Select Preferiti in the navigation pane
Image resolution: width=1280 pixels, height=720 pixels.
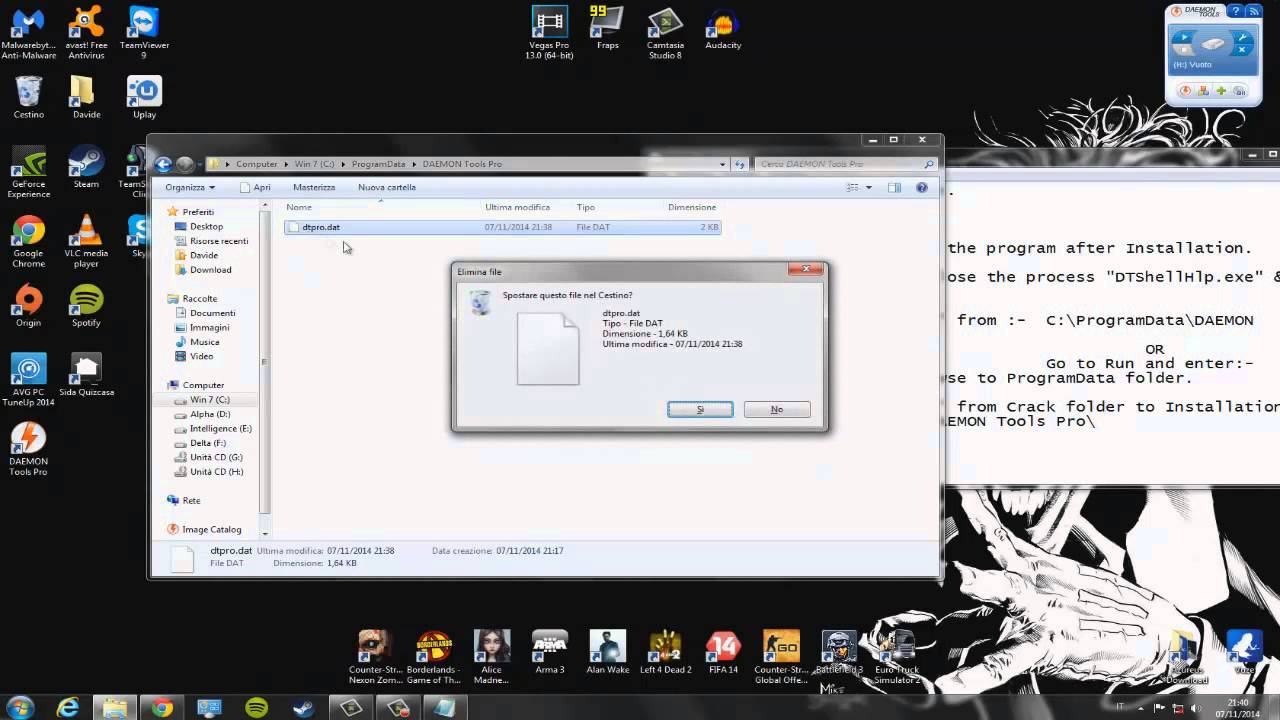198,212
